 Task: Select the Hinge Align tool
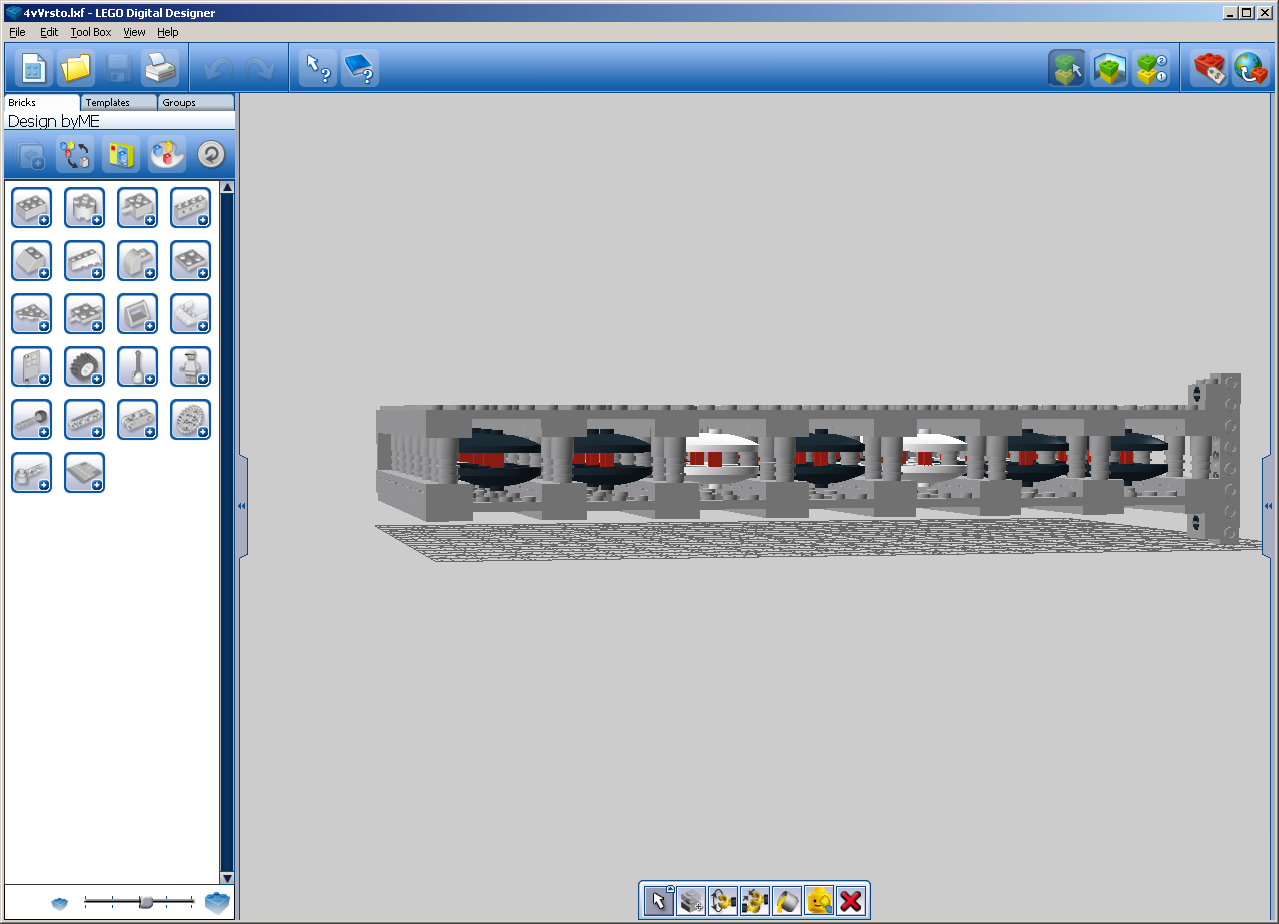pyautogui.click(x=755, y=901)
